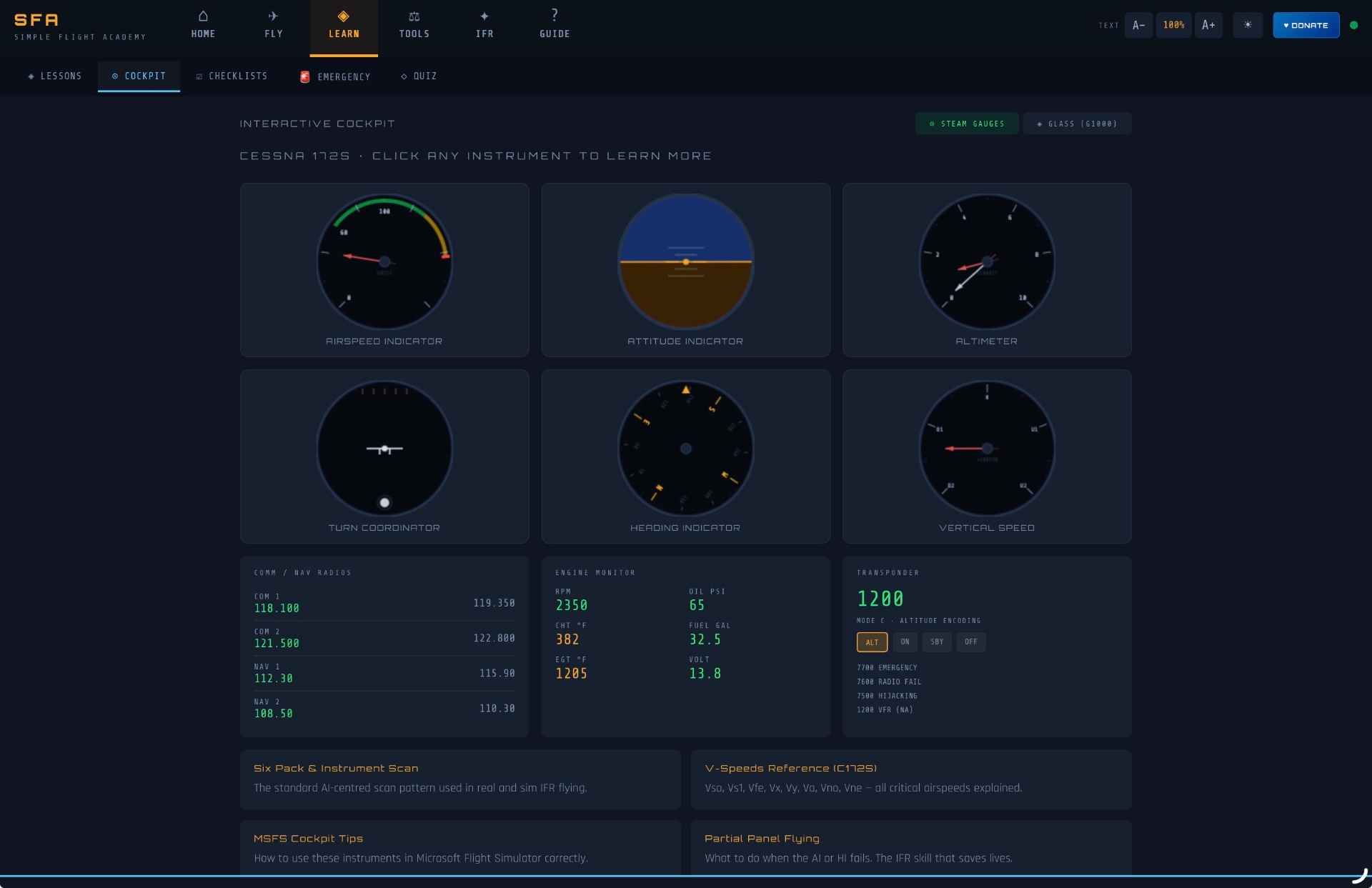Click NAV 1 active frequency 112.30

[x=273, y=678]
